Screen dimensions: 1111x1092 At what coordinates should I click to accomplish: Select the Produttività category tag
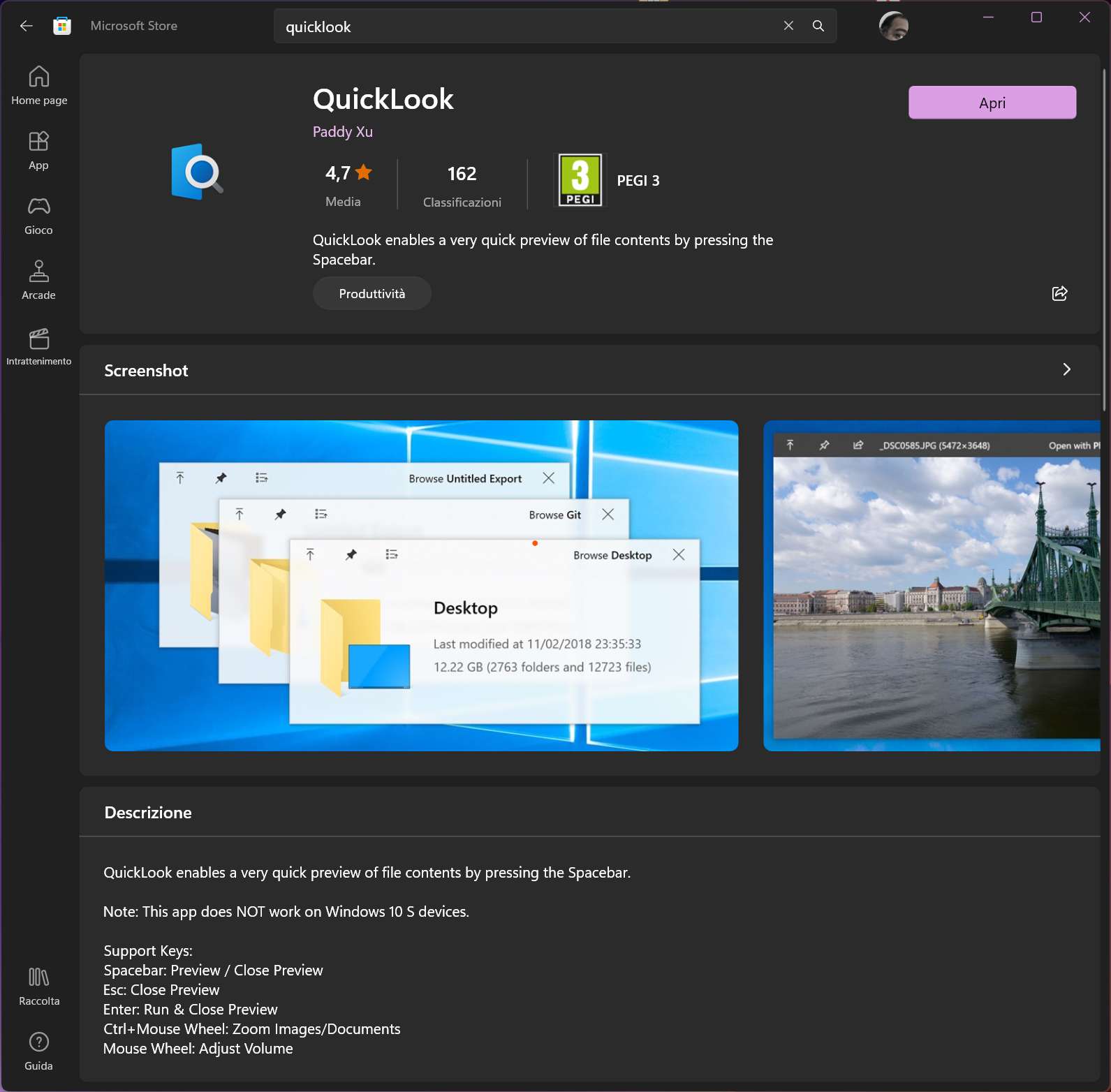pyautogui.click(x=371, y=293)
